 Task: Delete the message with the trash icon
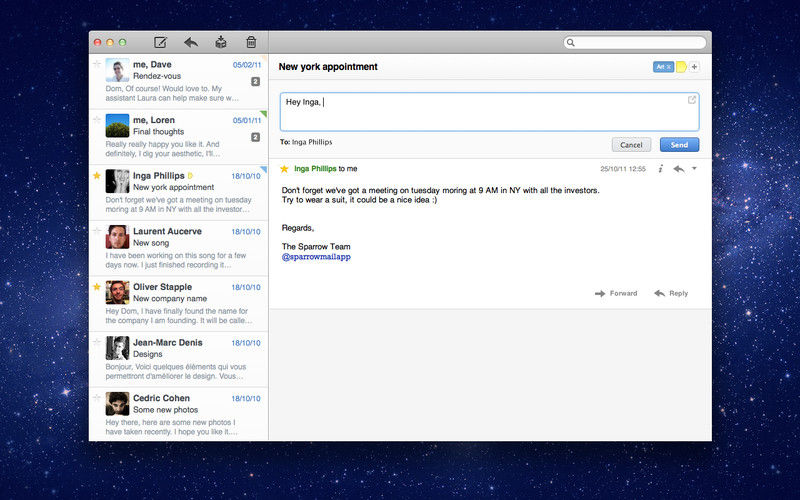click(251, 42)
